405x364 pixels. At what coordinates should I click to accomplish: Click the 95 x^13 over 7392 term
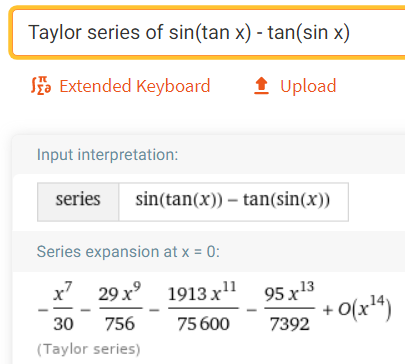tap(289, 307)
